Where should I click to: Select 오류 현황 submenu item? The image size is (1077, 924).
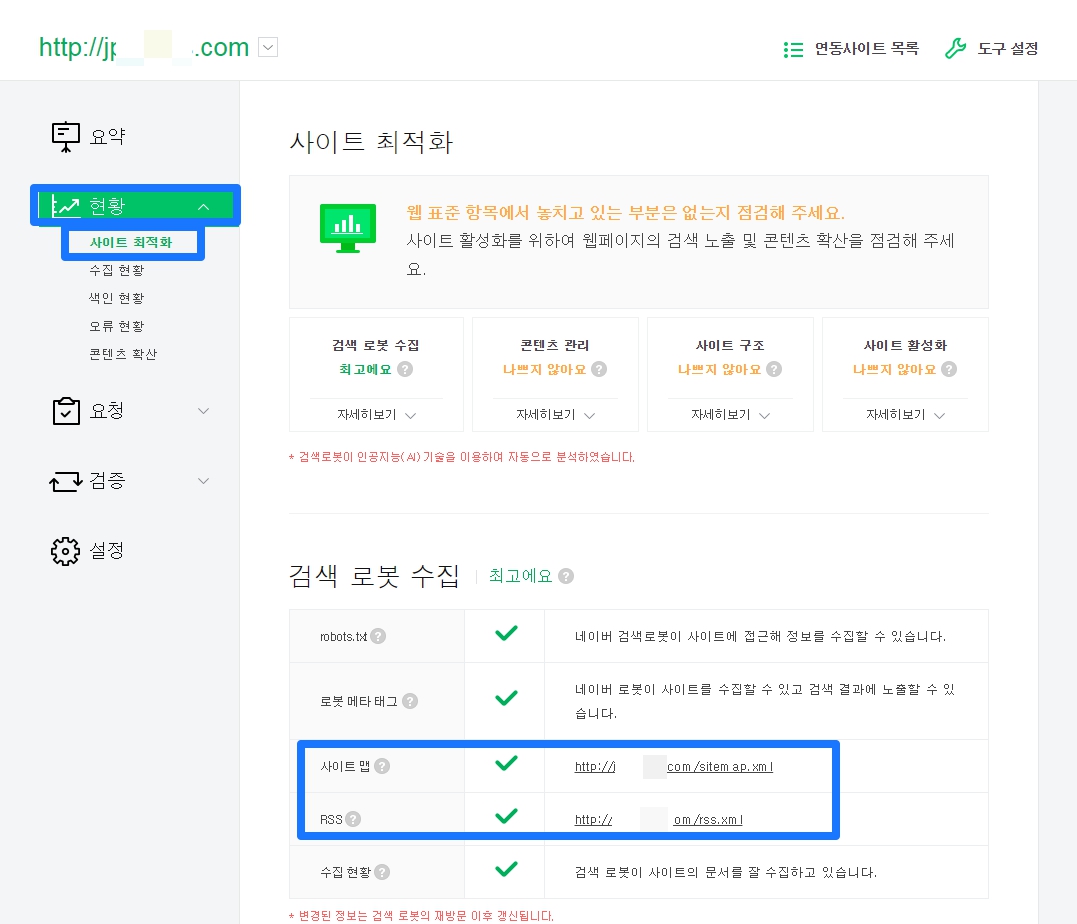[117, 326]
